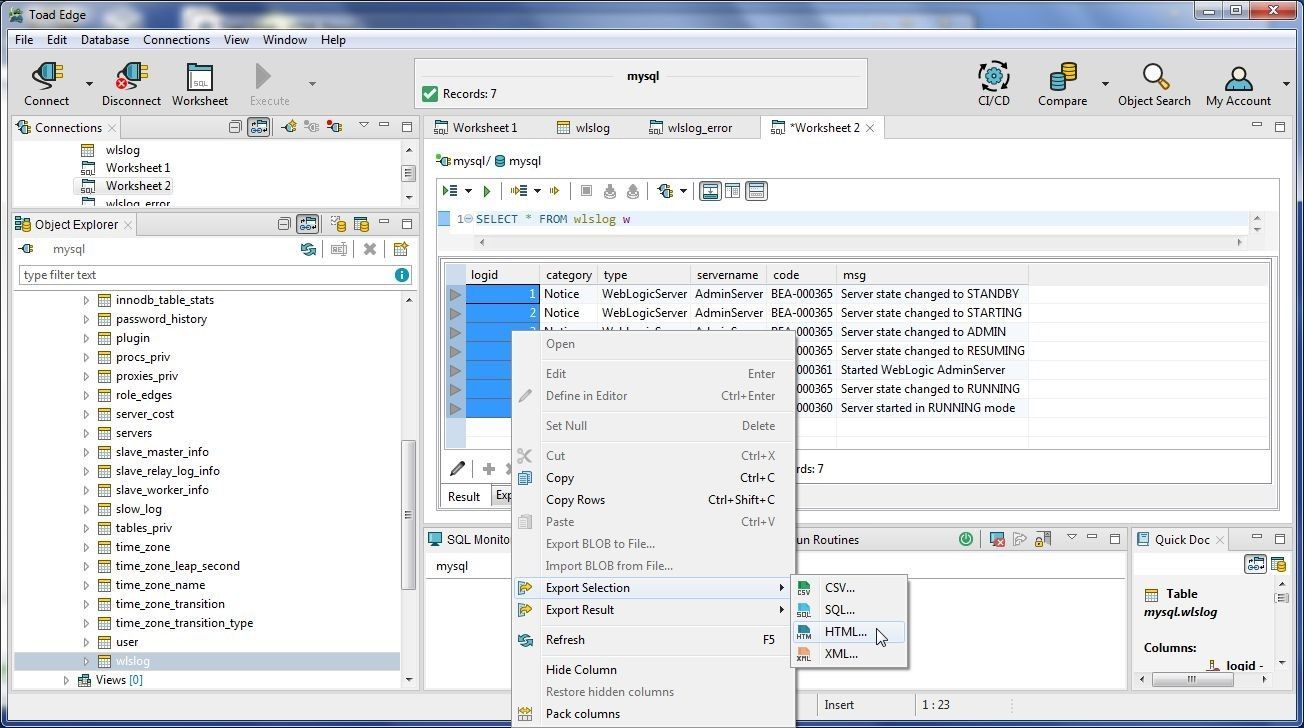Open dropdown next to worksheet connection plug icon
Viewport: 1304px width, 728px height.
[x=684, y=191]
